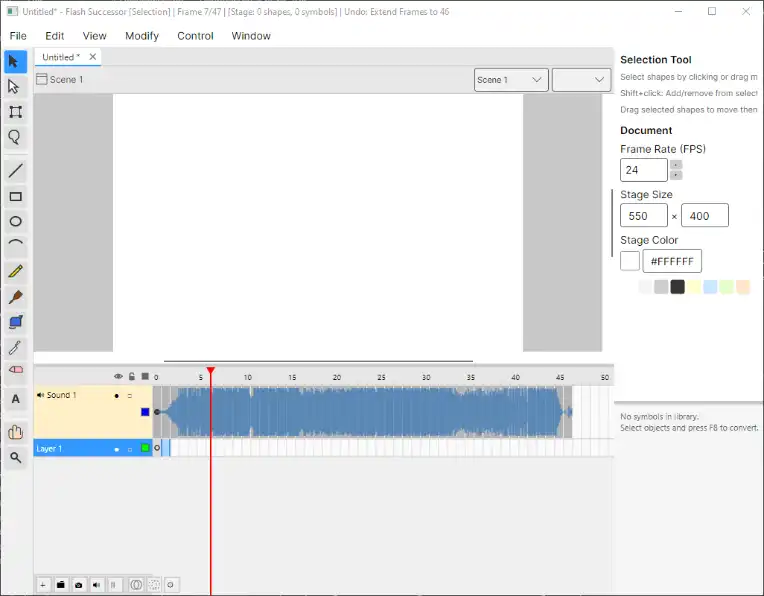
Task: Open the Modify menu
Action: [142, 36]
